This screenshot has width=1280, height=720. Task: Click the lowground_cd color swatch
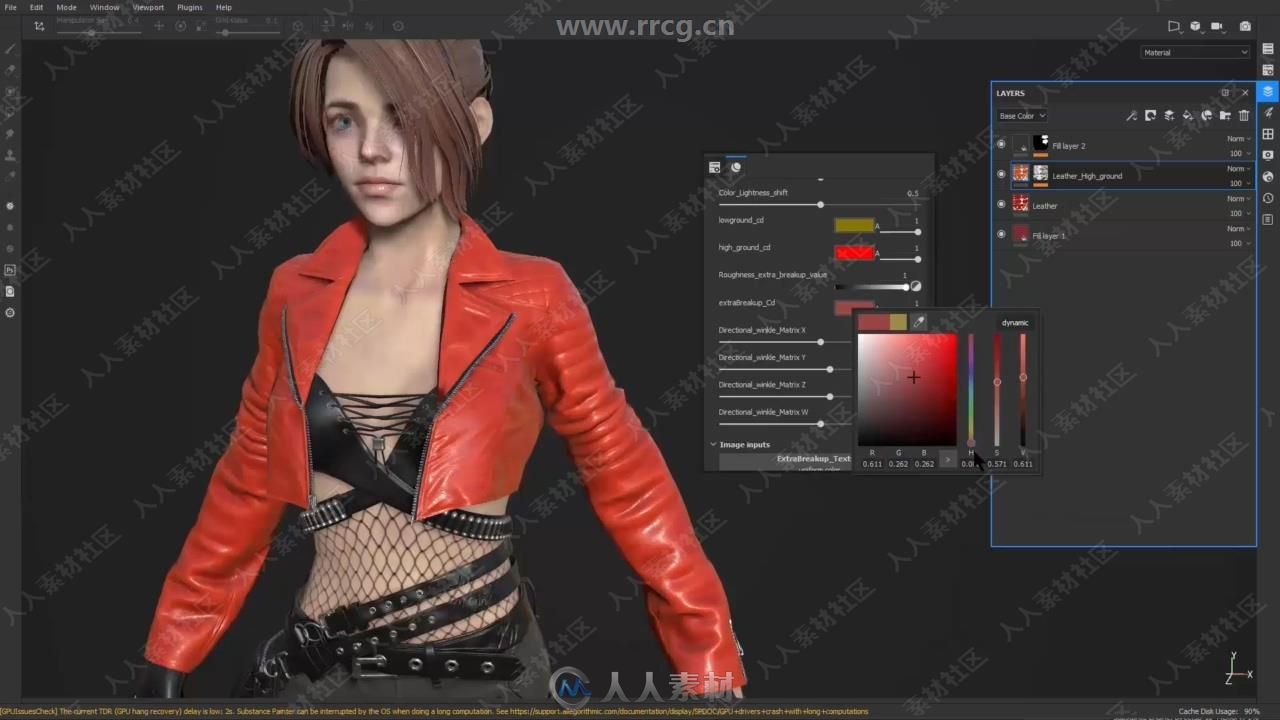tap(854, 225)
